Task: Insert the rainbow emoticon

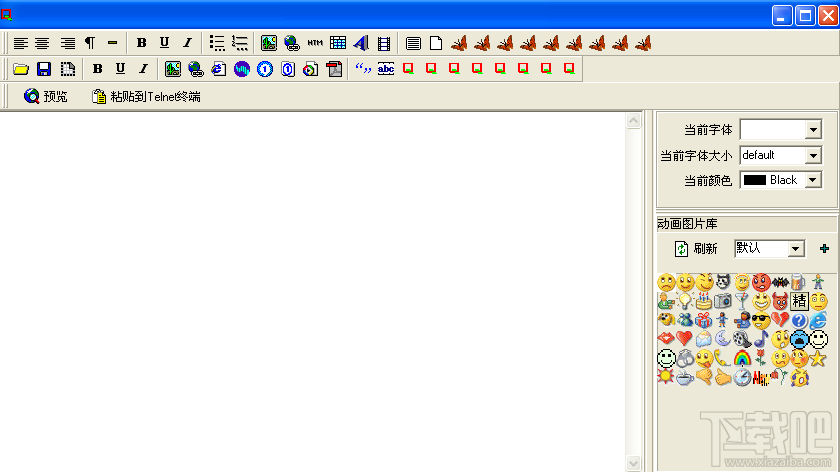Action: coord(742,358)
